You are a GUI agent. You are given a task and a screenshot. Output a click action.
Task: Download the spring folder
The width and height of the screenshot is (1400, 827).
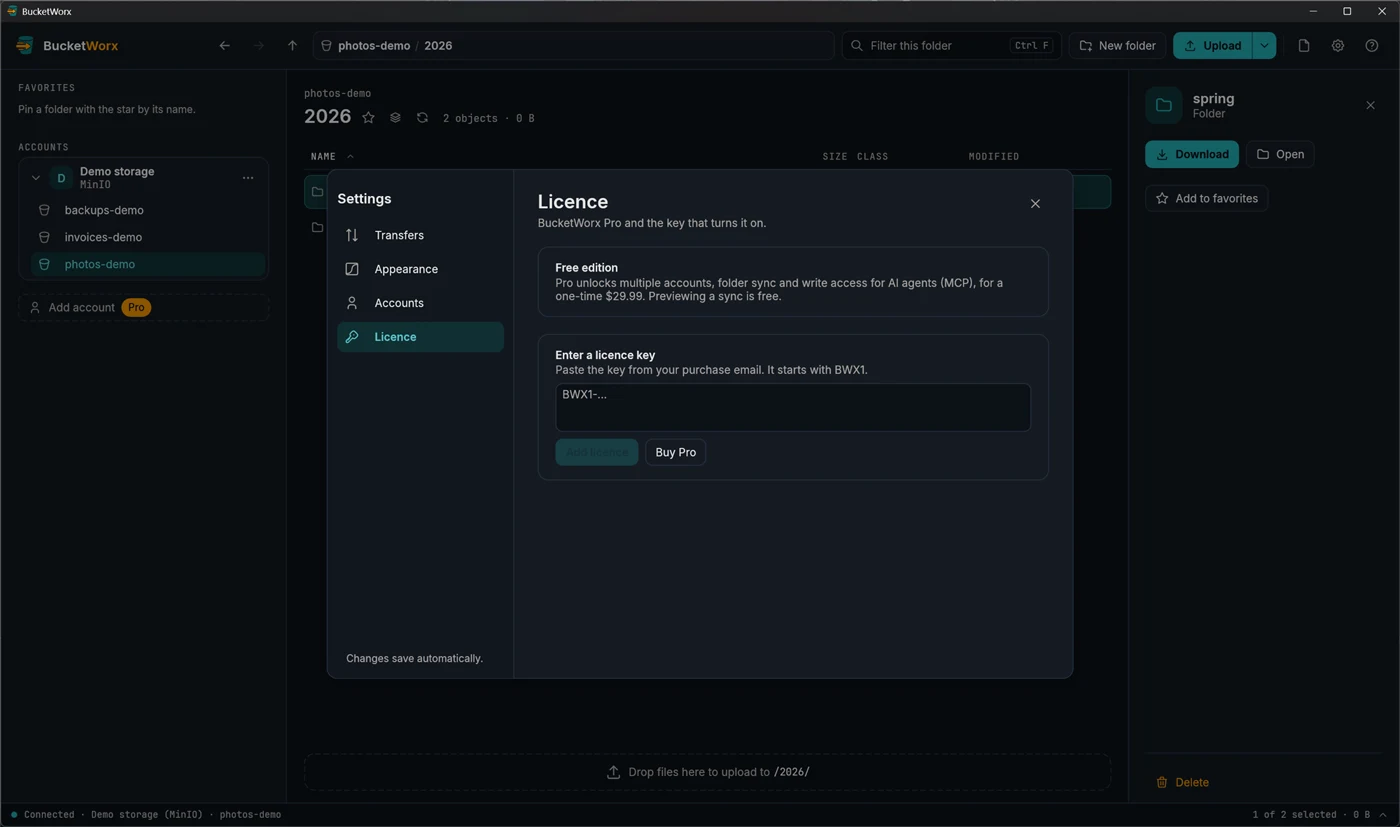click(1192, 154)
